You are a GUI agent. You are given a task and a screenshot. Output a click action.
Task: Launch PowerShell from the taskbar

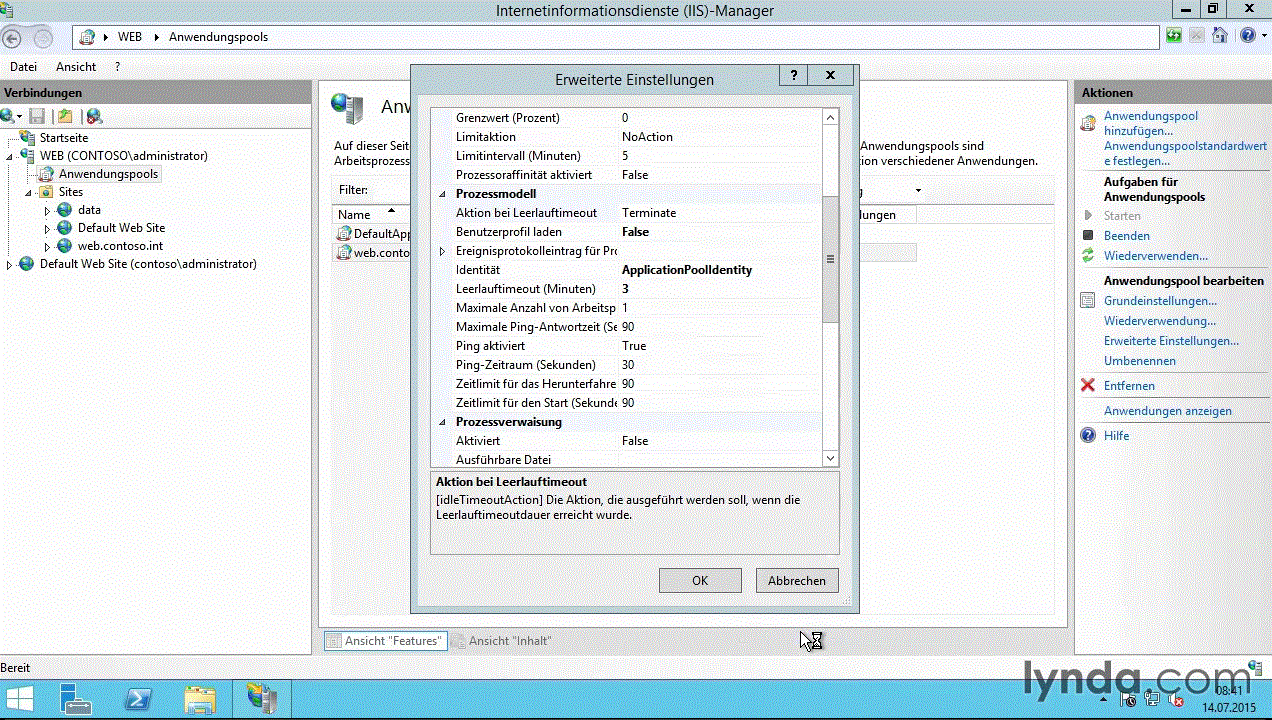click(137, 698)
